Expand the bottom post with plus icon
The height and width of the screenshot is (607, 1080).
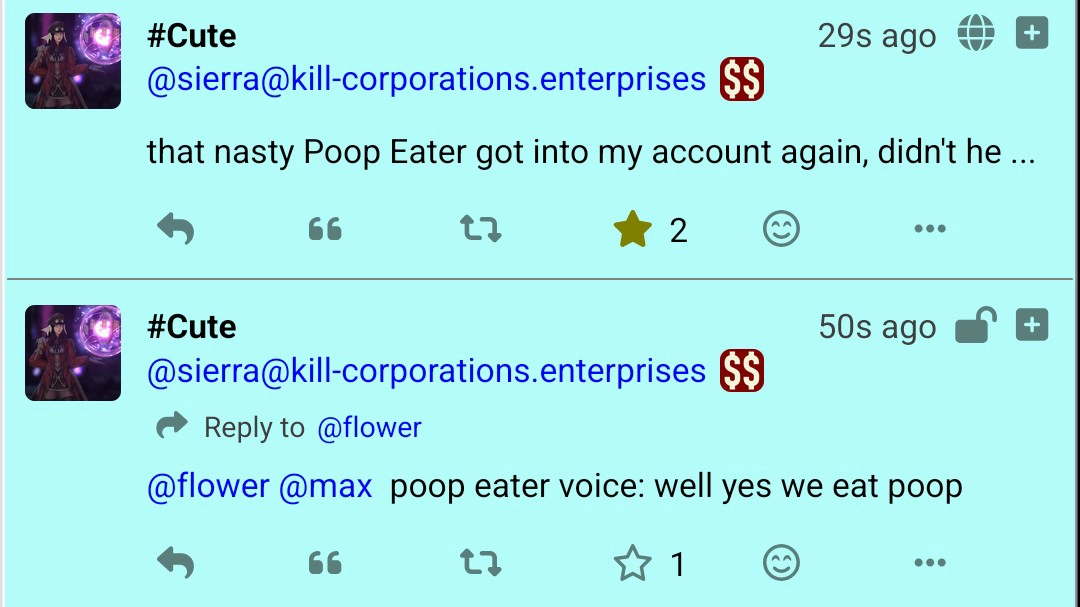(x=1032, y=326)
